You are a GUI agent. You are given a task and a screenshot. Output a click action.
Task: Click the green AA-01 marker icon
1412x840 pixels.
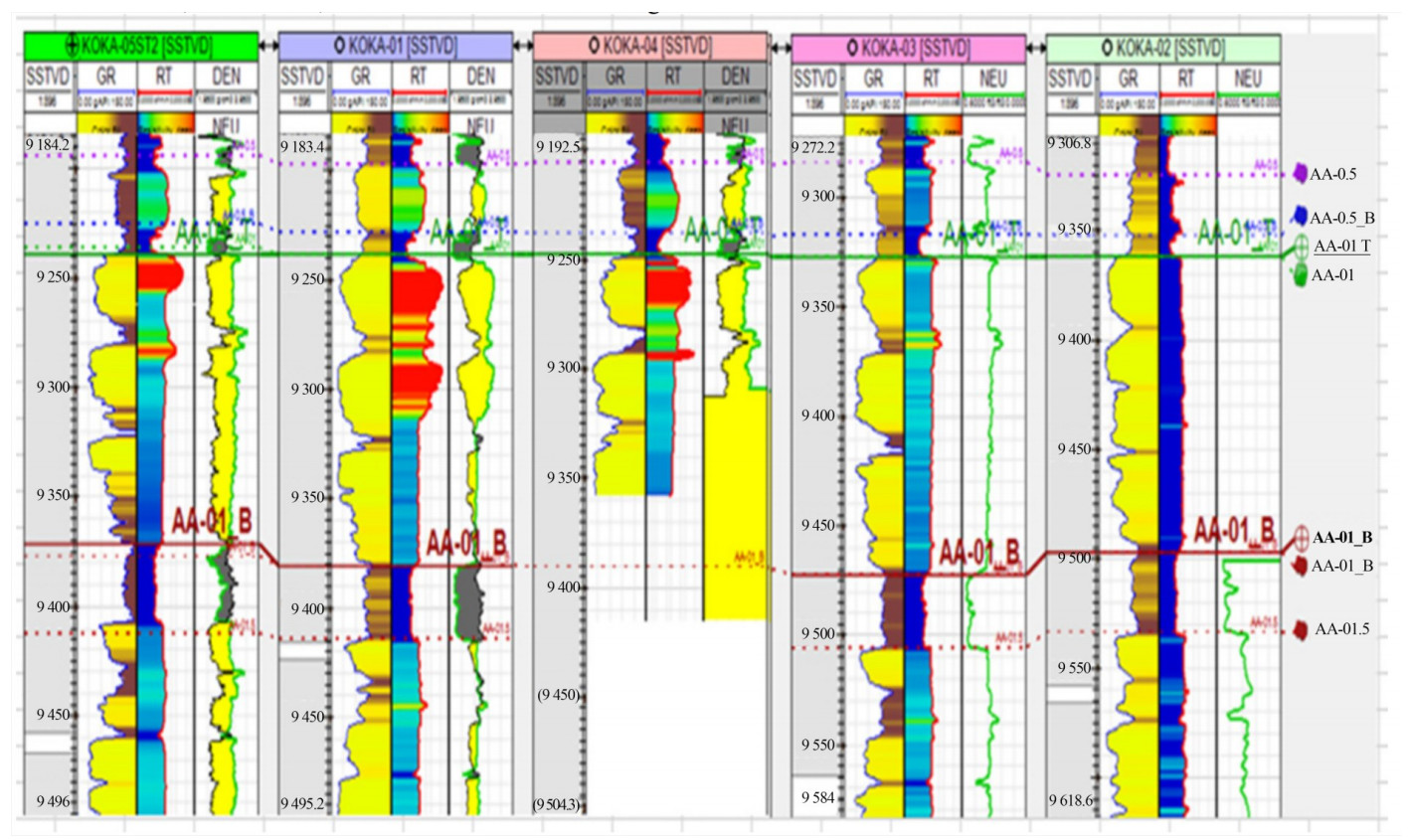[x=1298, y=274]
